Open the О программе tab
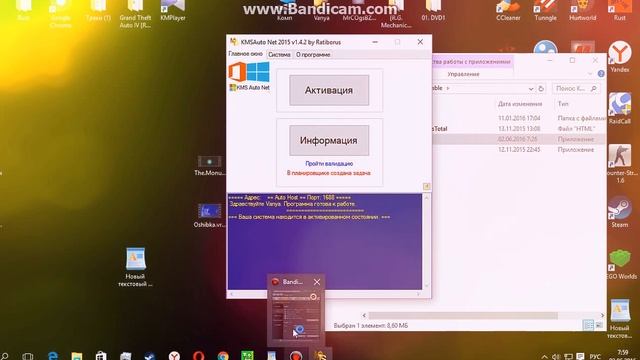Viewport: 640px width, 360px height. coord(313,54)
